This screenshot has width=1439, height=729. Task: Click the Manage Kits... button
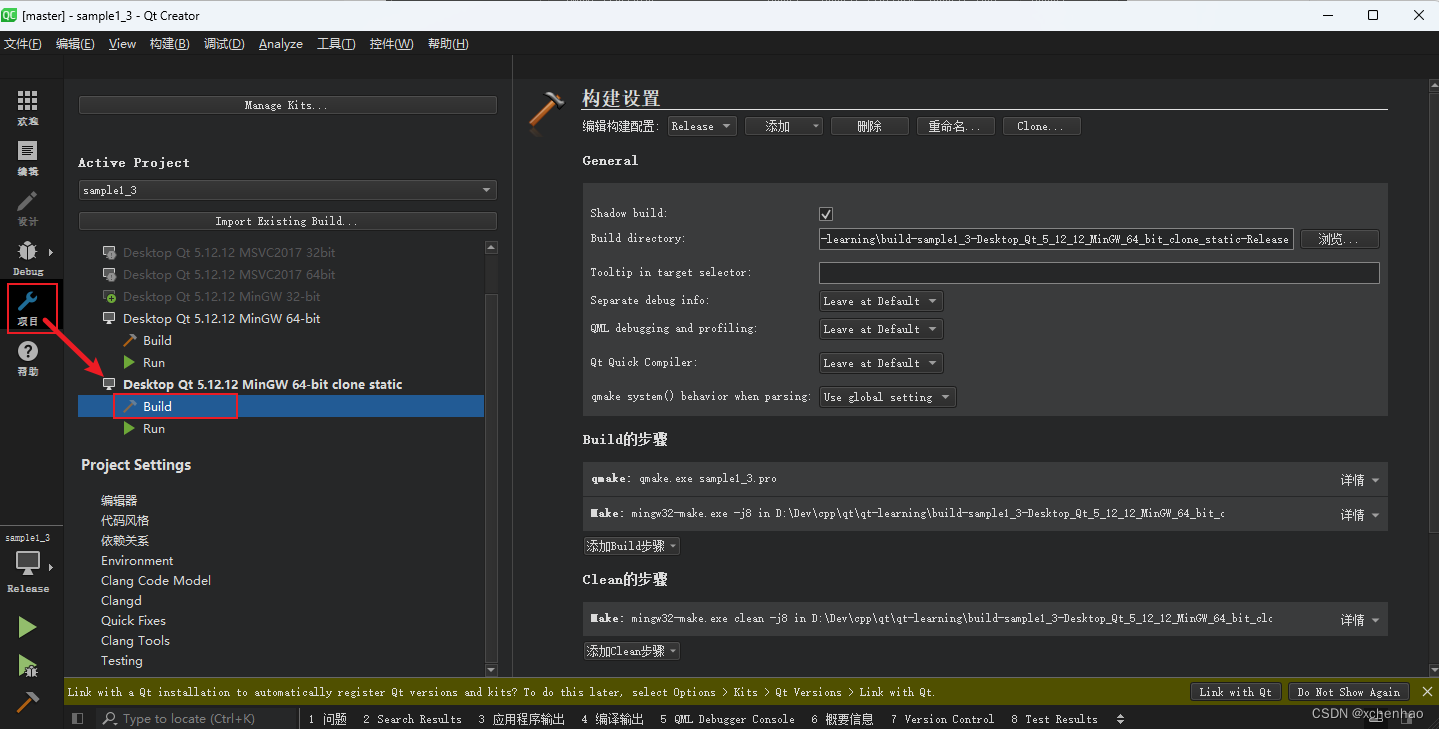click(287, 105)
